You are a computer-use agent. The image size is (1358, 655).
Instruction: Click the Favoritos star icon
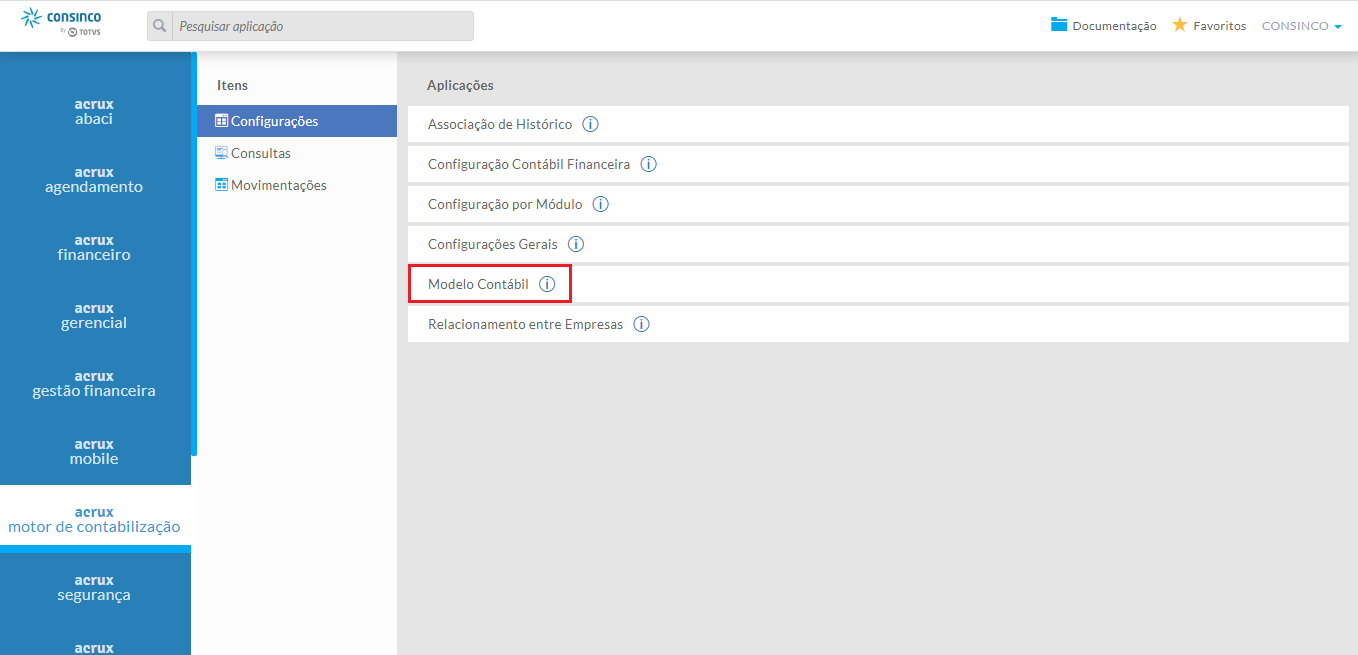[x=1180, y=25]
